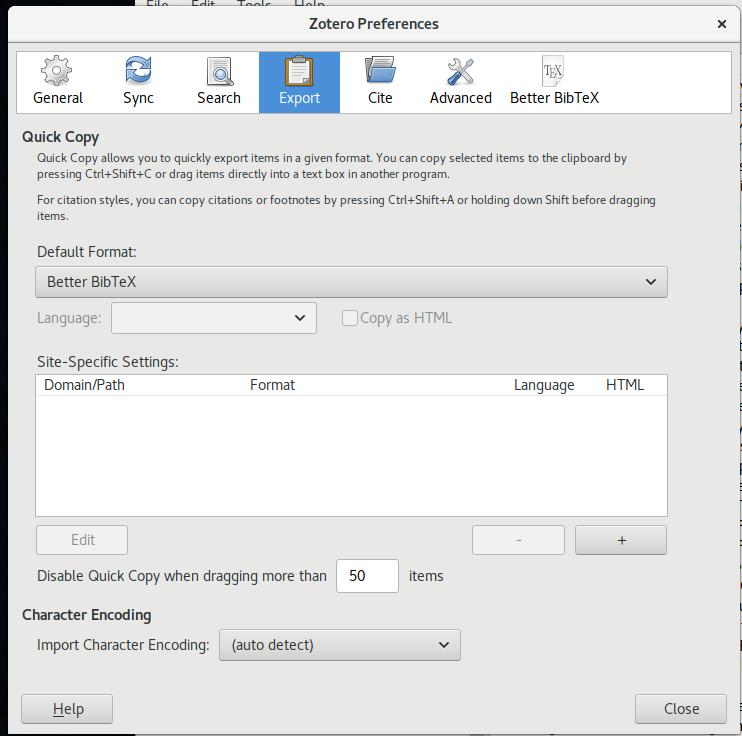The height and width of the screenshot is (736, 742).
Task: Click the Edit site-specific setting button
Action: (82, 540)
